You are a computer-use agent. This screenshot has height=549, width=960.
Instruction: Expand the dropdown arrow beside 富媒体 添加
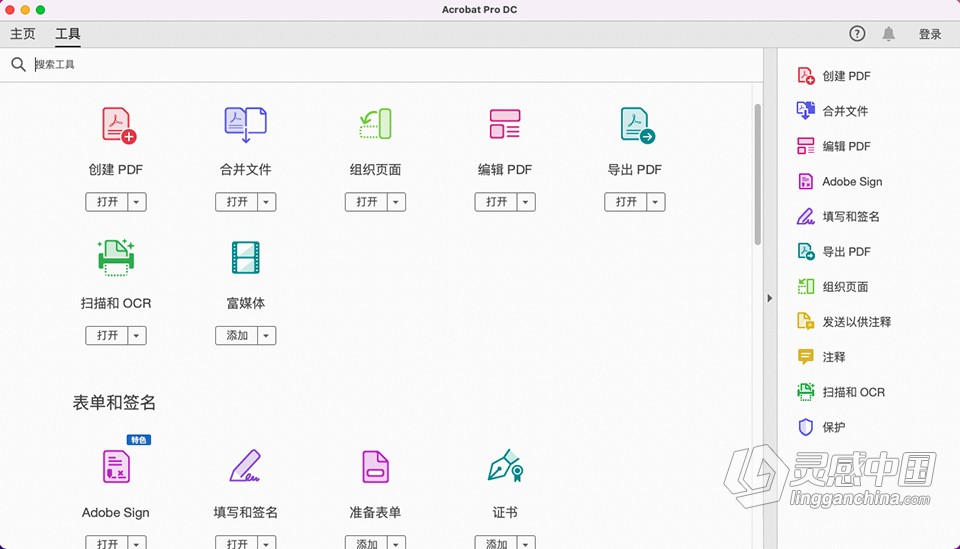[x=267, y=335]
